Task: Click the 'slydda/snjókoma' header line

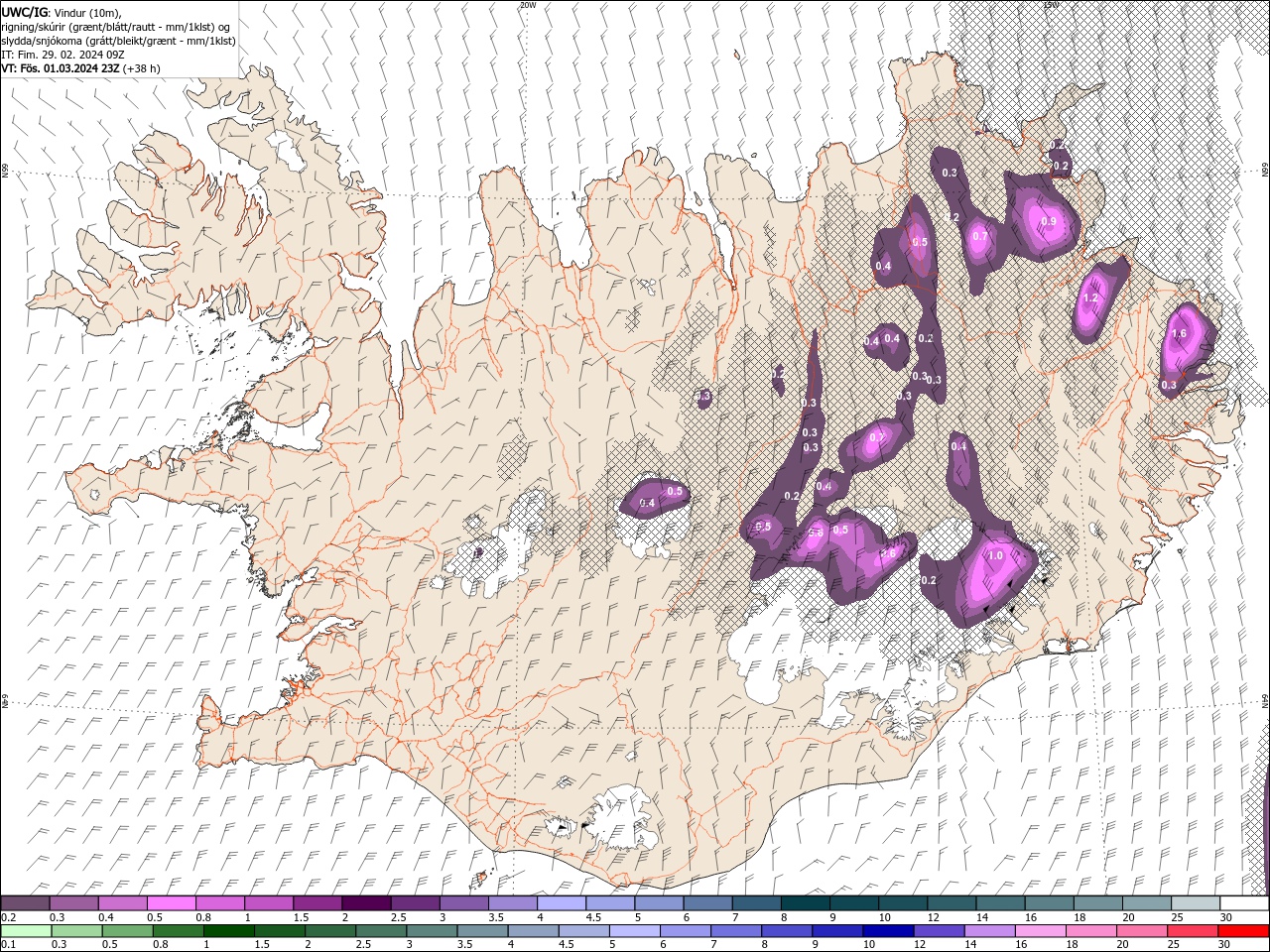Action: click(x=119, y=41)
